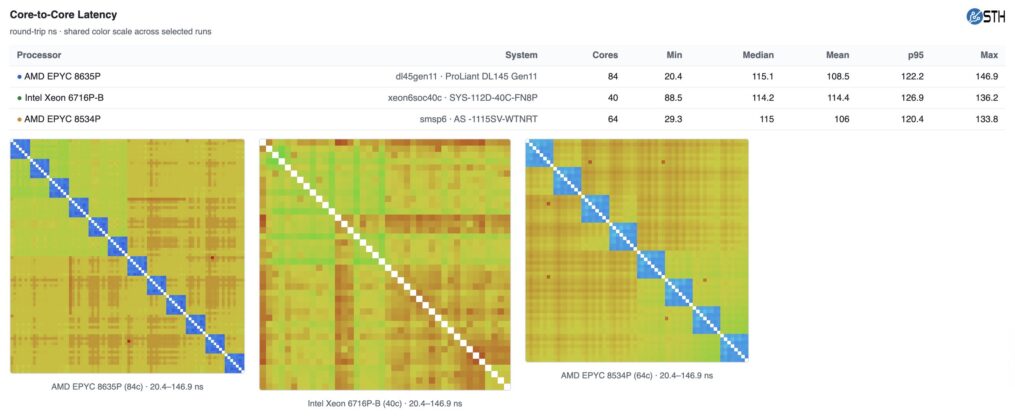Image resolution: width=1015 pixels, height=420 pixels.
Task: Sort table by Cores column
Action: [605, 55]
